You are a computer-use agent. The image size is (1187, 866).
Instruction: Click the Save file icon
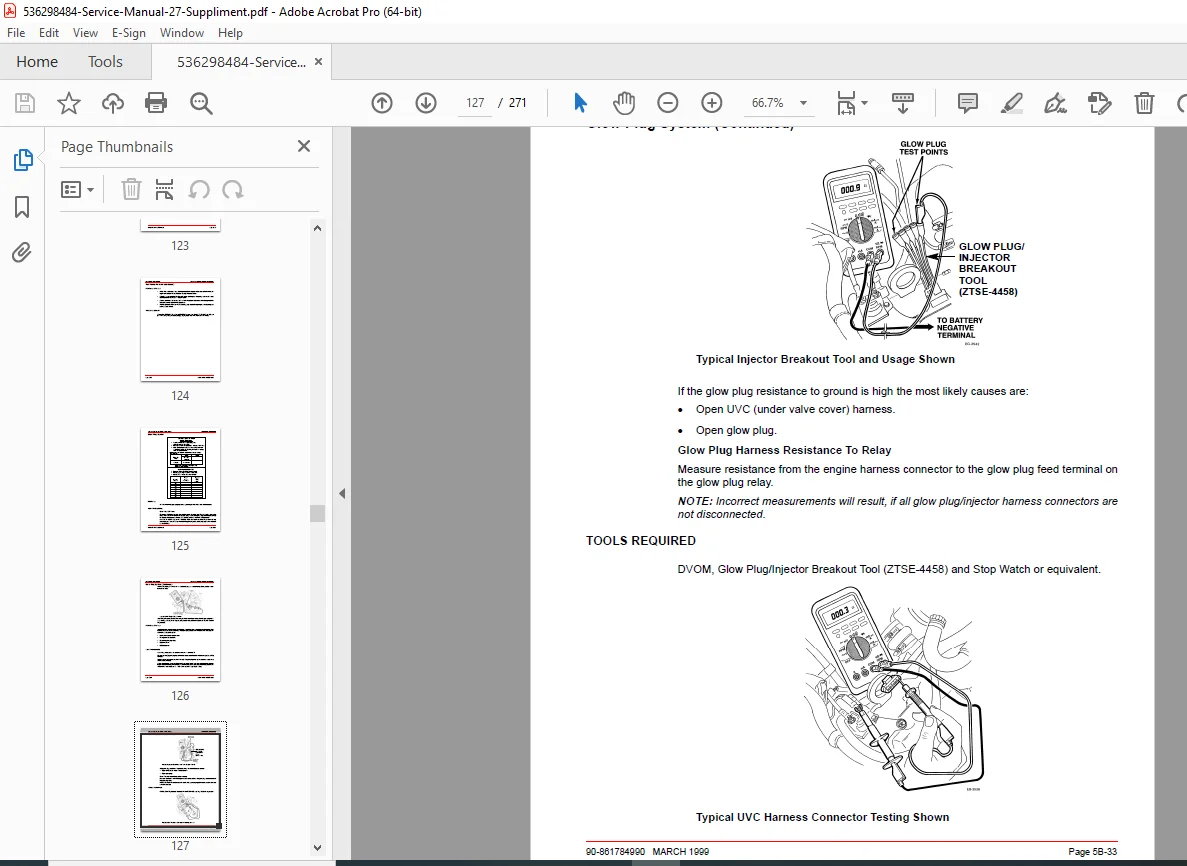25,103
